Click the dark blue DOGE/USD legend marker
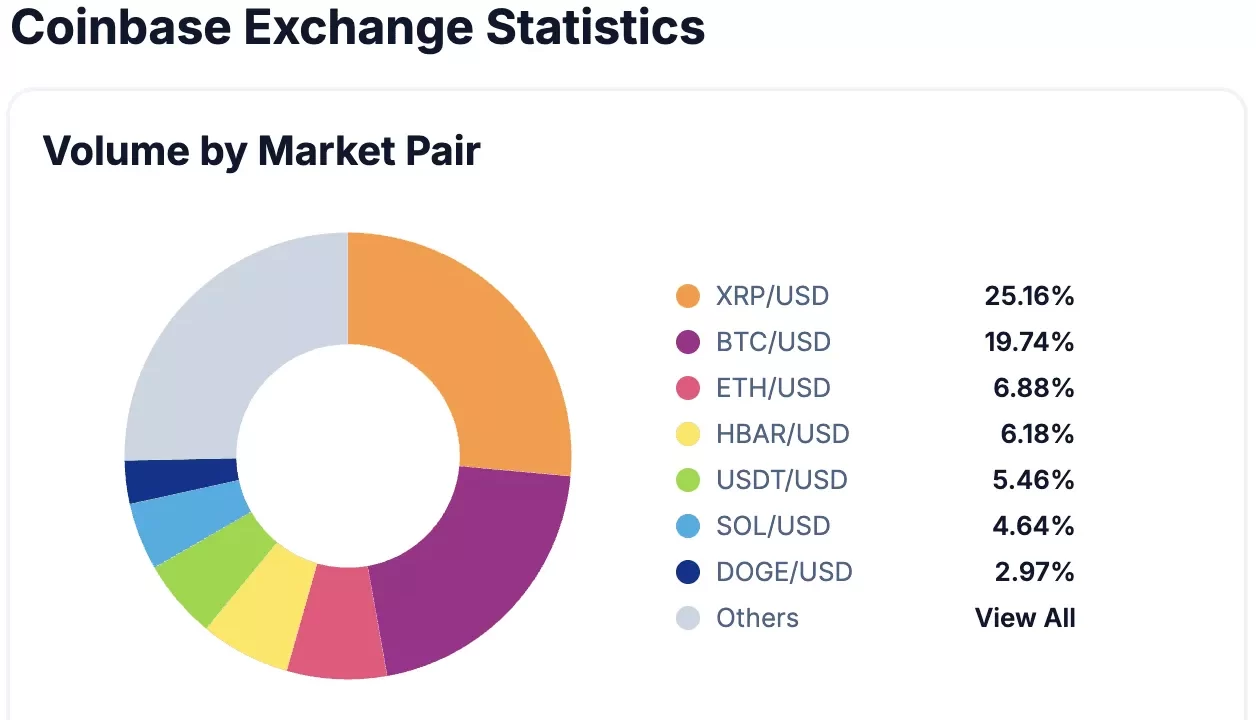This screenshot has height=720, width=1256. pyautogui.click(x=685, y=572)
